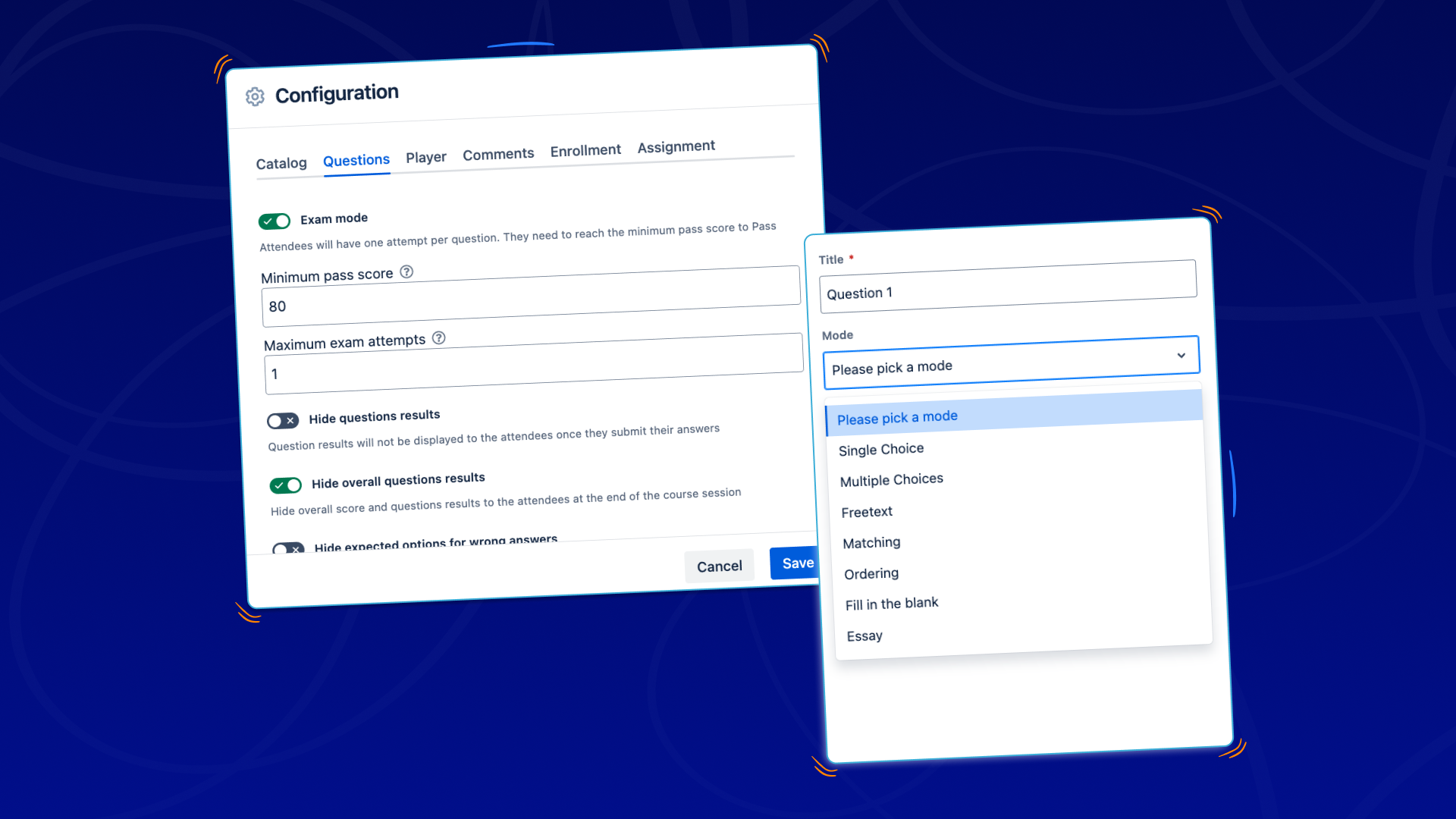
Task: Choose Matching from the mode list
Action: [871, 542]
